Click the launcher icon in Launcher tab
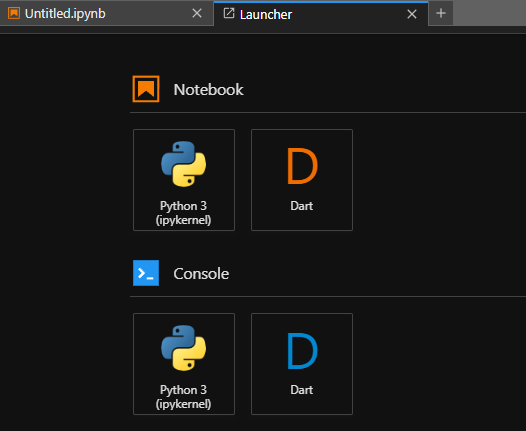The height and width of the screenshot is (431, 526). (x=229, y=13)
